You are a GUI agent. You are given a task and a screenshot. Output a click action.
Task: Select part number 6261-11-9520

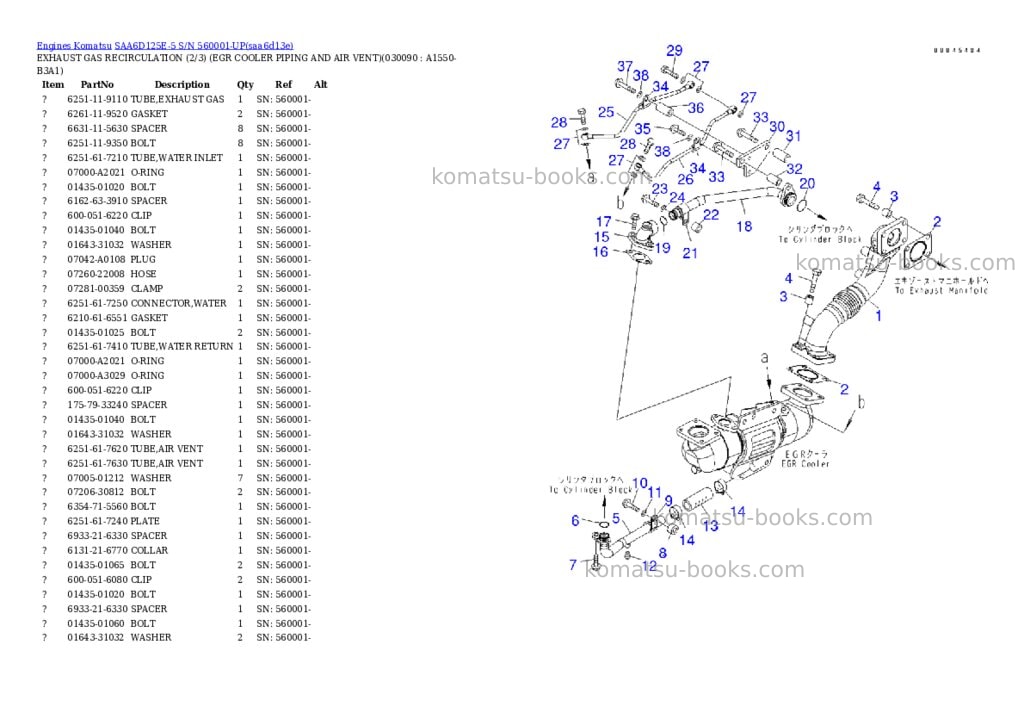tap(98, 114)
